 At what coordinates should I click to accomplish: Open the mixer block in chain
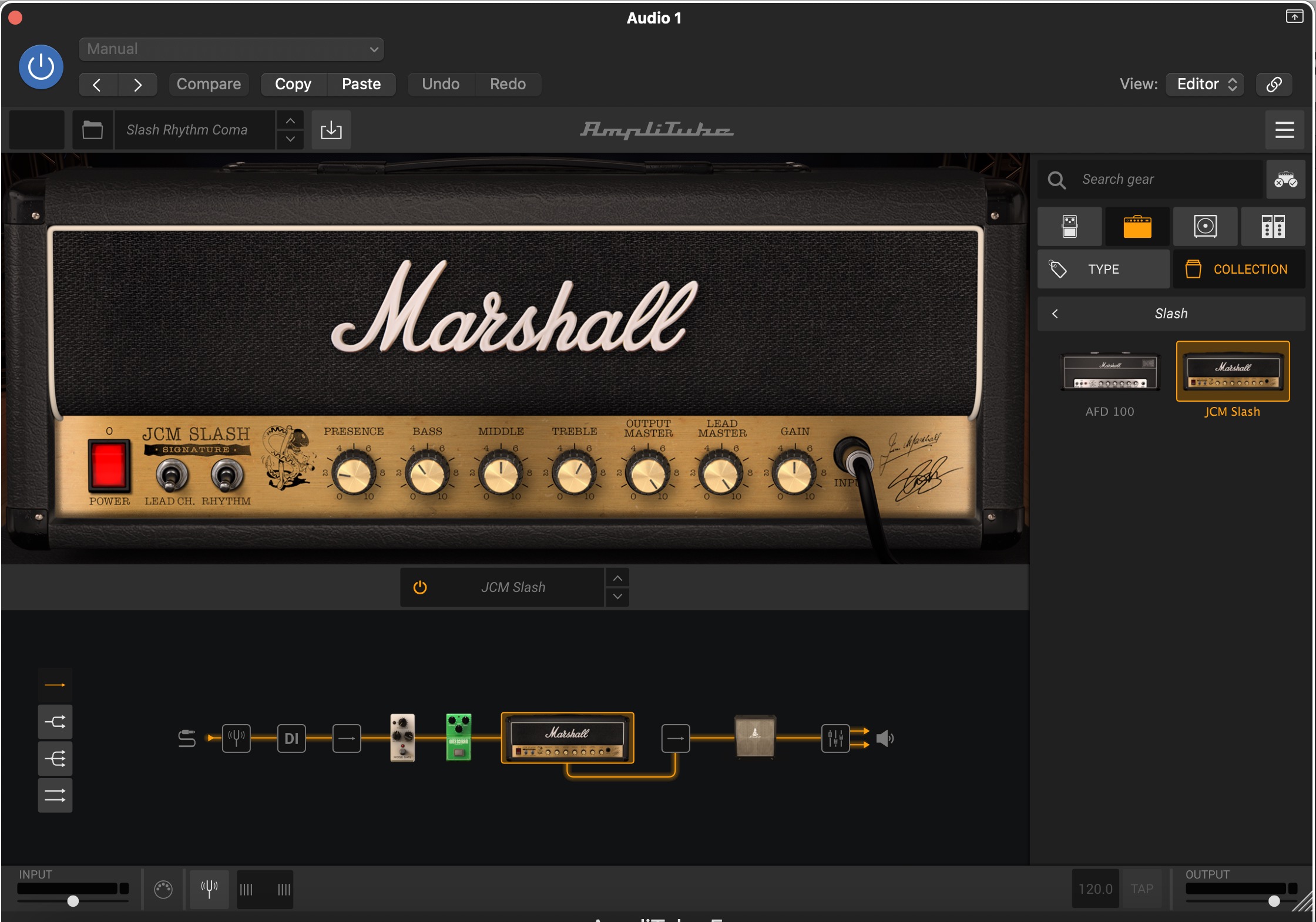click(x=835, y=738)
